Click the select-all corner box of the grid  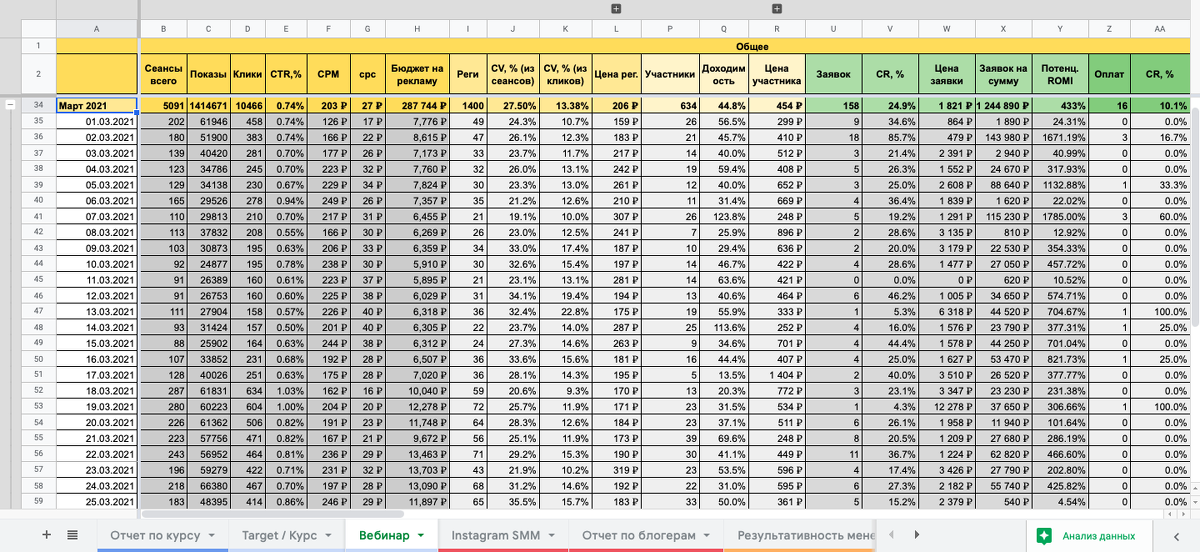tap(38, 30)
